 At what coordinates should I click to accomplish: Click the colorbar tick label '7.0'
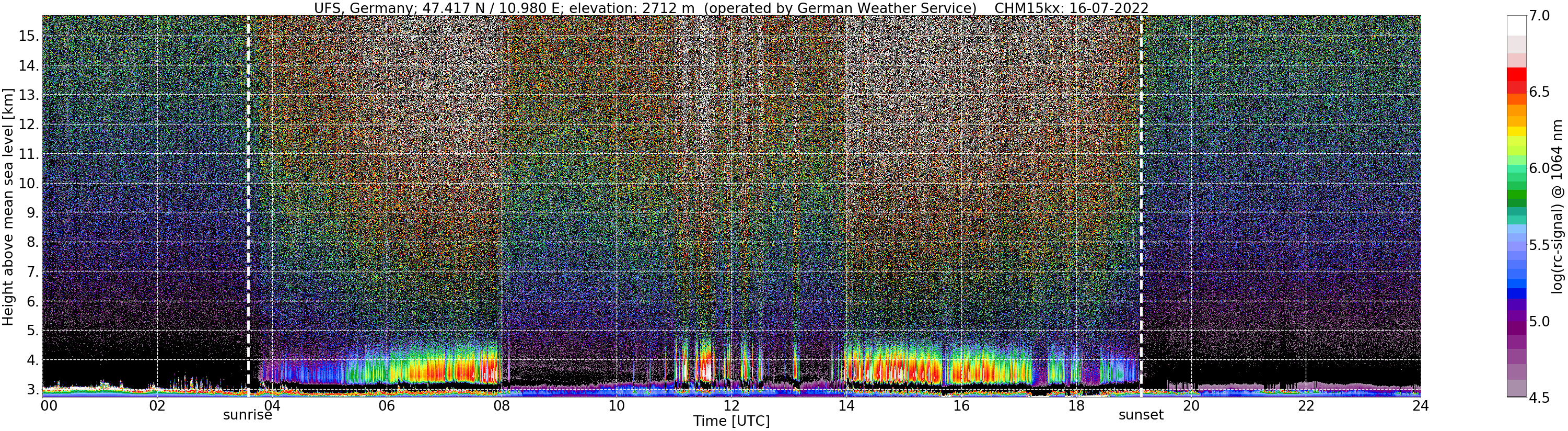[x=1539, y=16]
